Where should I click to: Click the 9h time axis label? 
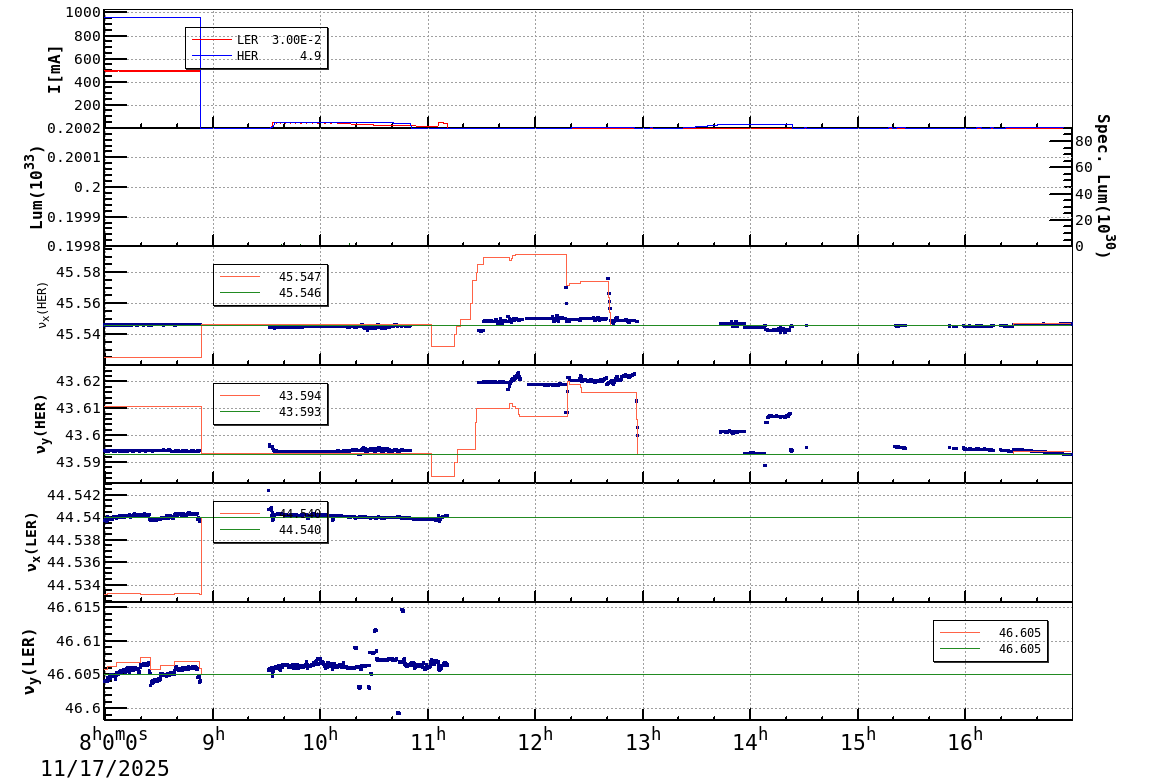(213, 741)
